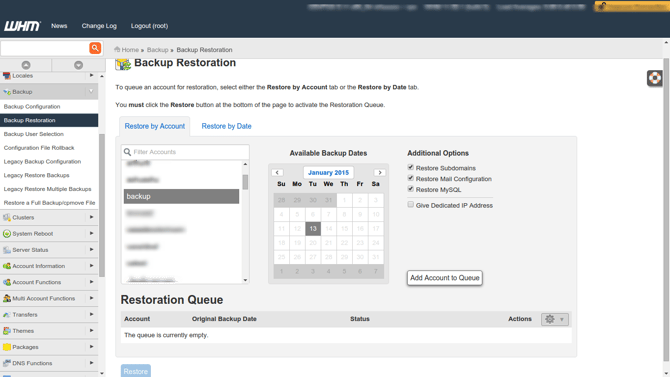Uncheck Restore Mail Configuration option
Screen dimensions: 670x377
tap(411, 178)
